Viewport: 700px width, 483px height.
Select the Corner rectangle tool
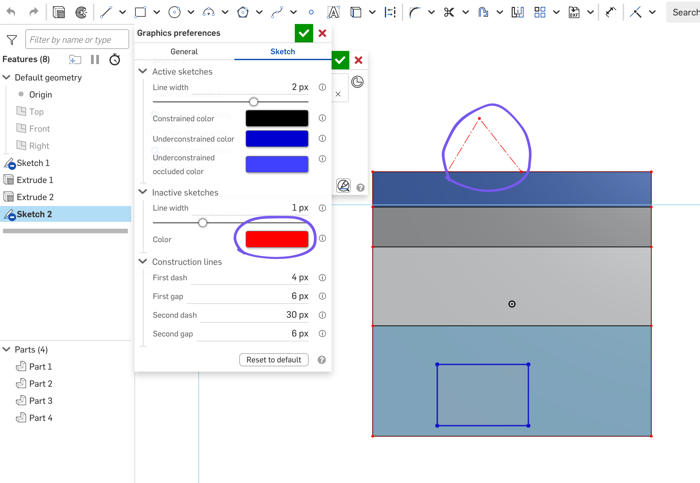coord(140,12)
